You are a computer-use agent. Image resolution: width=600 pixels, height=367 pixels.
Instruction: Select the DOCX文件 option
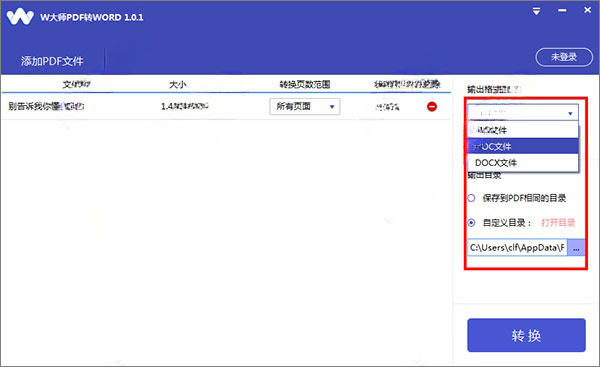click(x=523, y=163)
